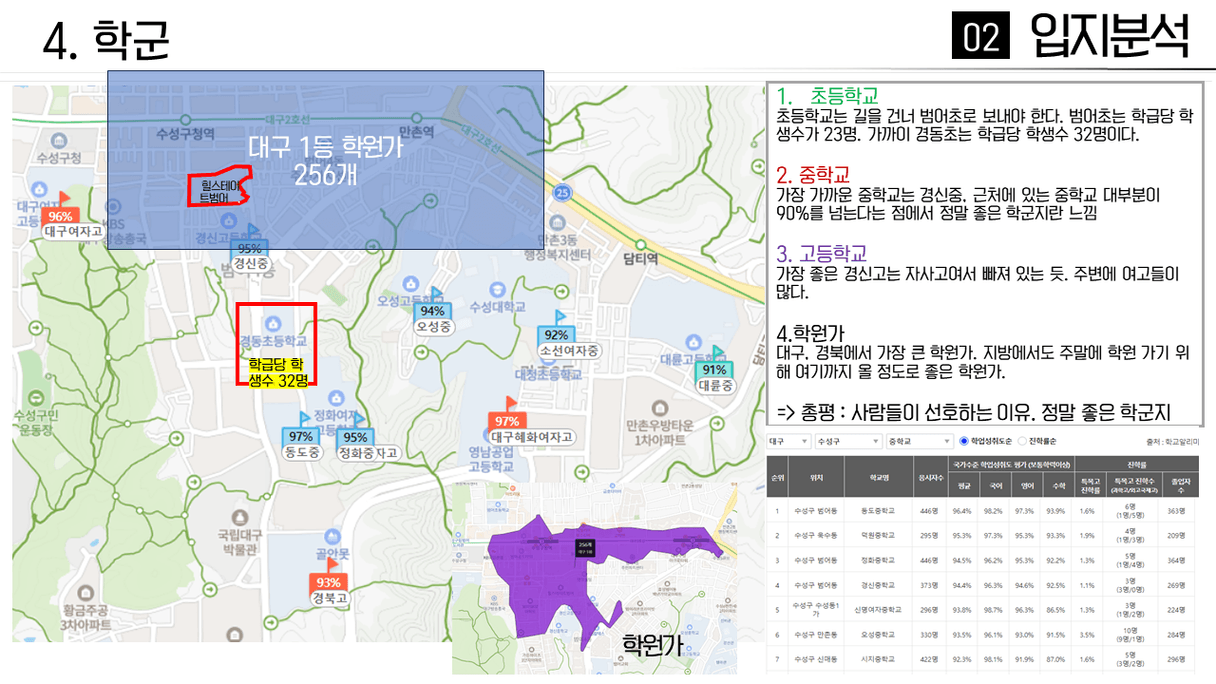Screen dimensions: 1216x684
Task: Click the 경동초등학교 school pin icon
Action: pyautogui.click(x=275, y=322)
